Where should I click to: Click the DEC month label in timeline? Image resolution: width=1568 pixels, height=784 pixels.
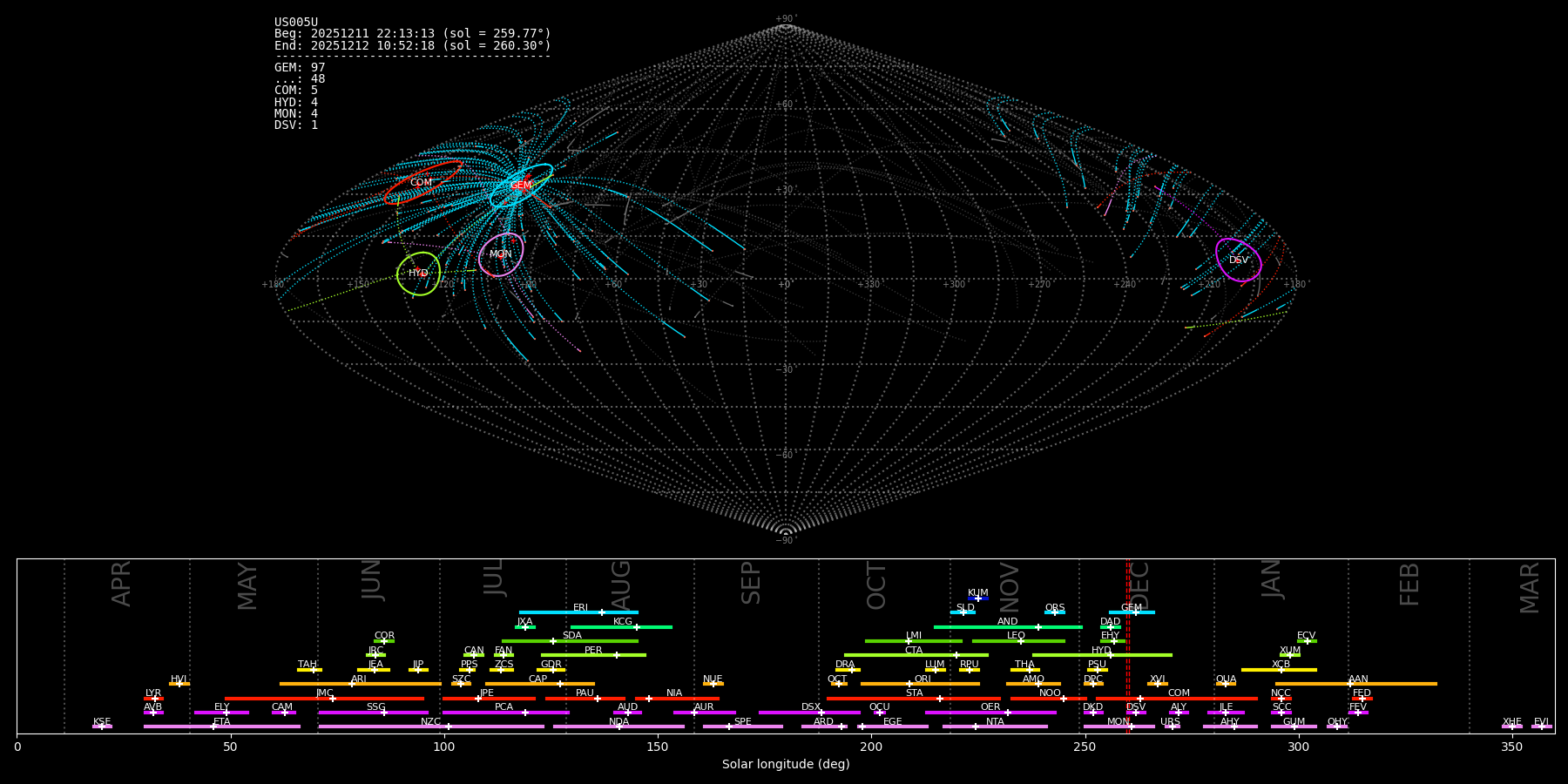point(1139,585)
